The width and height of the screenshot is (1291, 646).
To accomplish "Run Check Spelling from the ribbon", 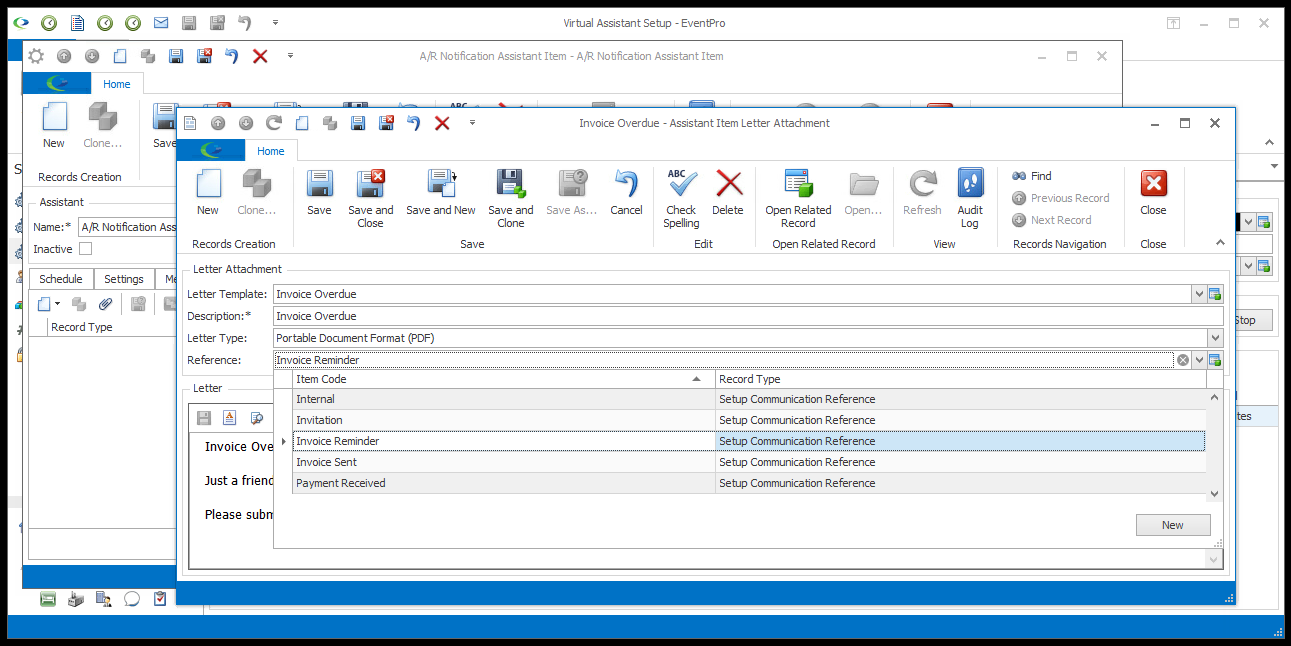I will point(681,198).
